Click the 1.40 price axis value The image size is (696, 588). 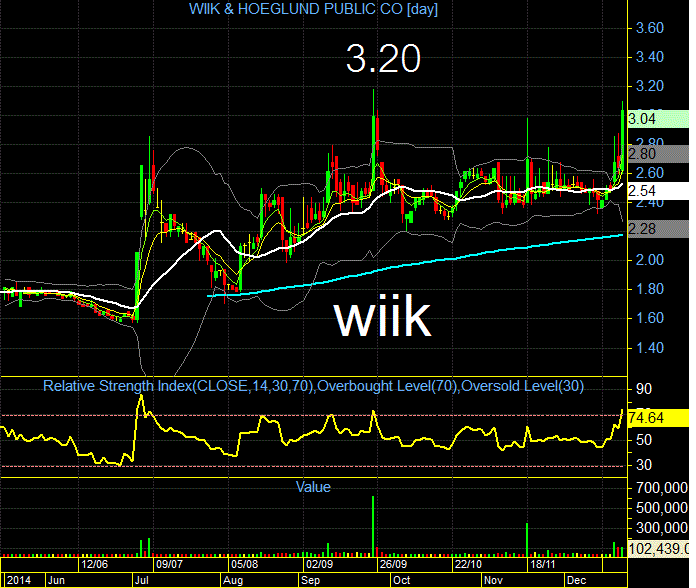[x=649, y=348]
